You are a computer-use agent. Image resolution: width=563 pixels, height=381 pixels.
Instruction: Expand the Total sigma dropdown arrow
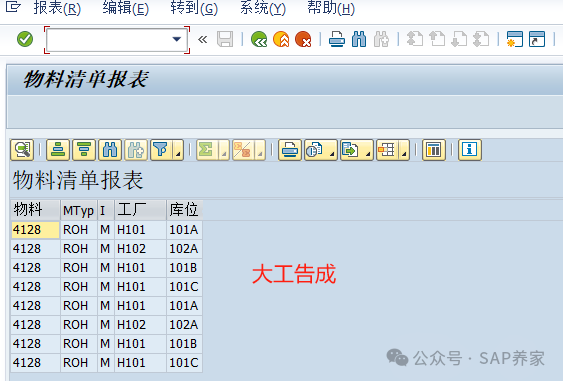[x=223, y=150]
